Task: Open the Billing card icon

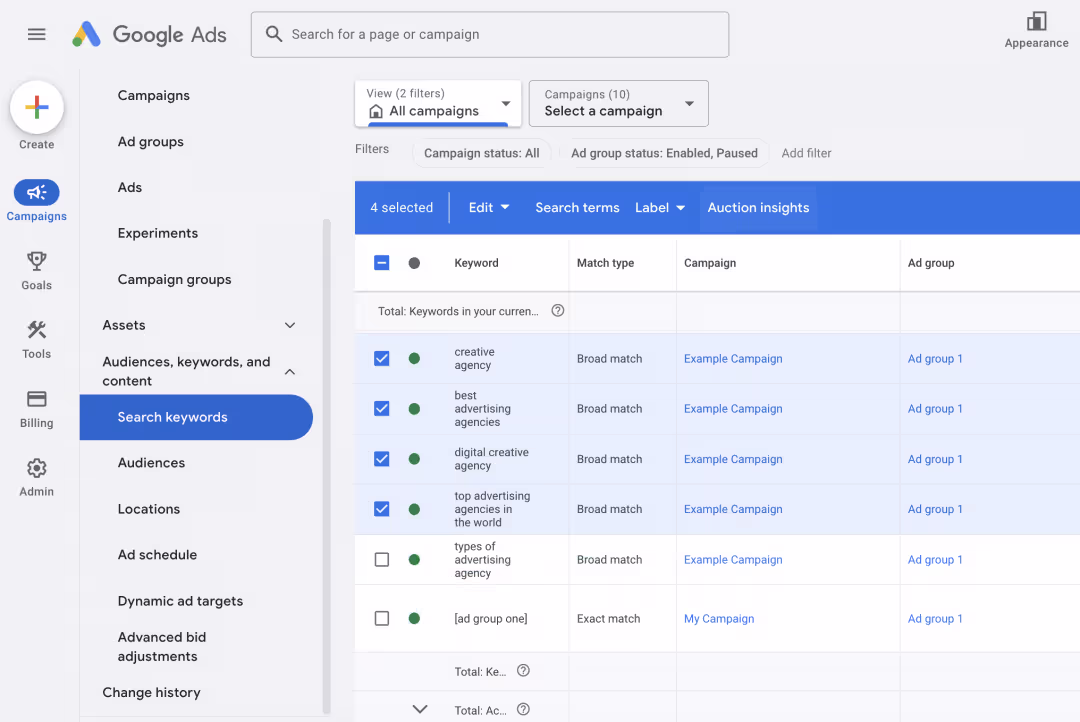Action: pyautogui.click(x=37, y=399)
